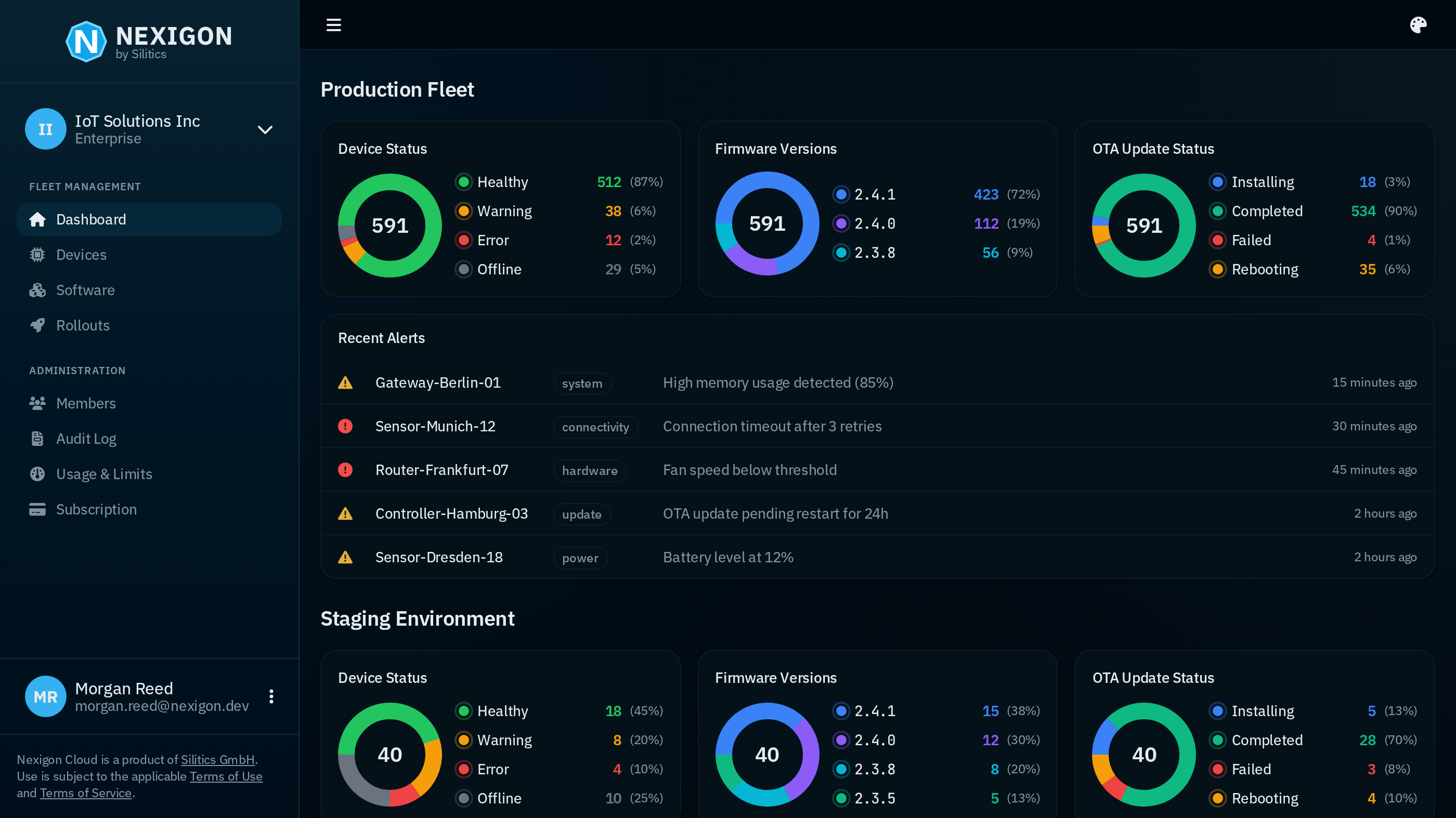Select the connectivity tag on Sensor-Munich-12
1456x818 pixels.
tap(595, 427)
